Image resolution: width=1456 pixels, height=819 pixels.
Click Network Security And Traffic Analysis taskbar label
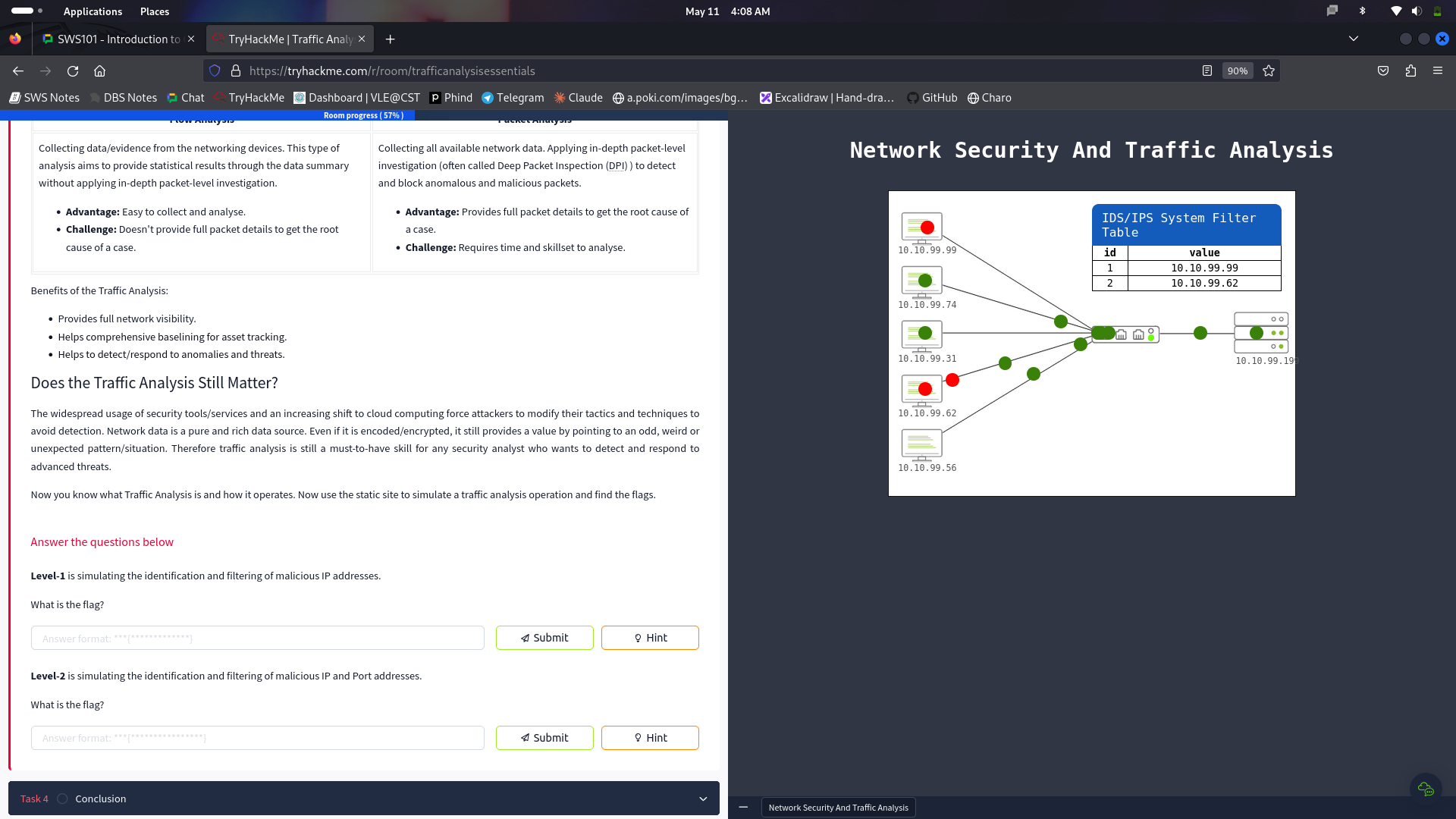(x=838, y=808)
